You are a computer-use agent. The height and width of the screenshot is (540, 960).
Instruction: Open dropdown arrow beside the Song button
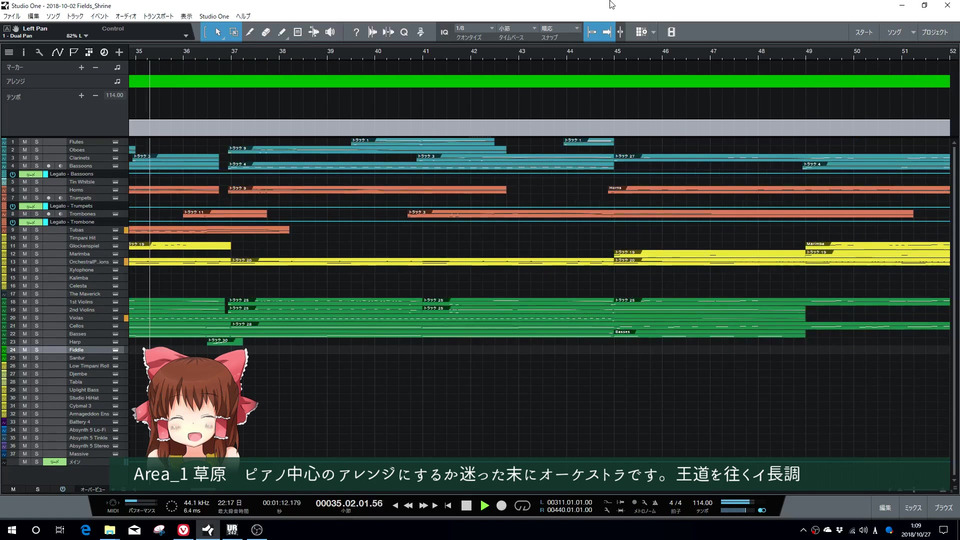(x=913, y=32)
